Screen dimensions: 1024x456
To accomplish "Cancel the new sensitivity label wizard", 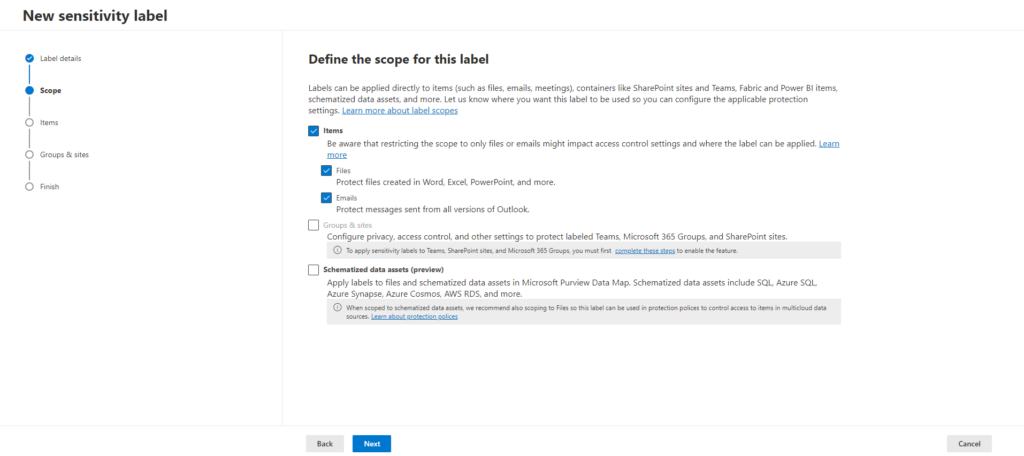I will point(969,444).
